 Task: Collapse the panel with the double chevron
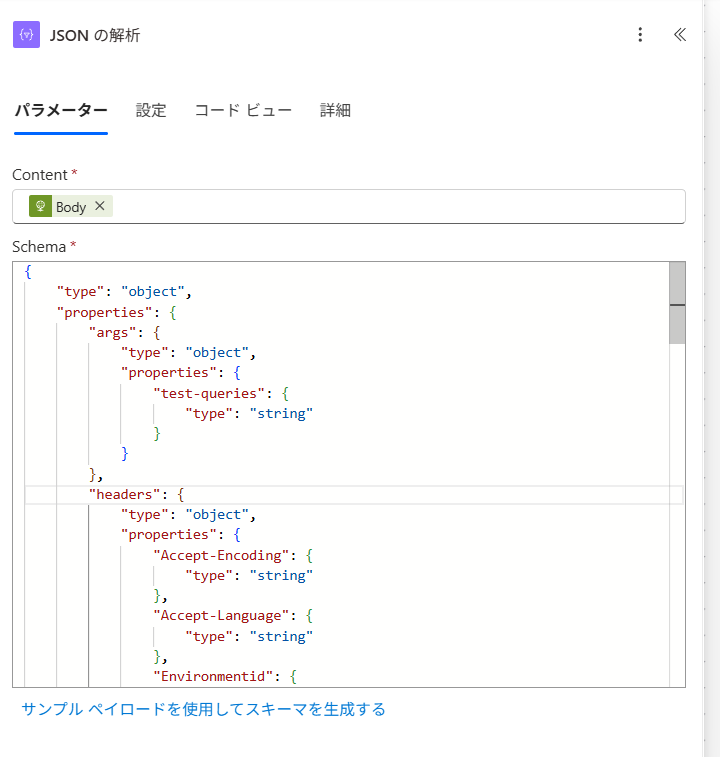pos(680,35)
